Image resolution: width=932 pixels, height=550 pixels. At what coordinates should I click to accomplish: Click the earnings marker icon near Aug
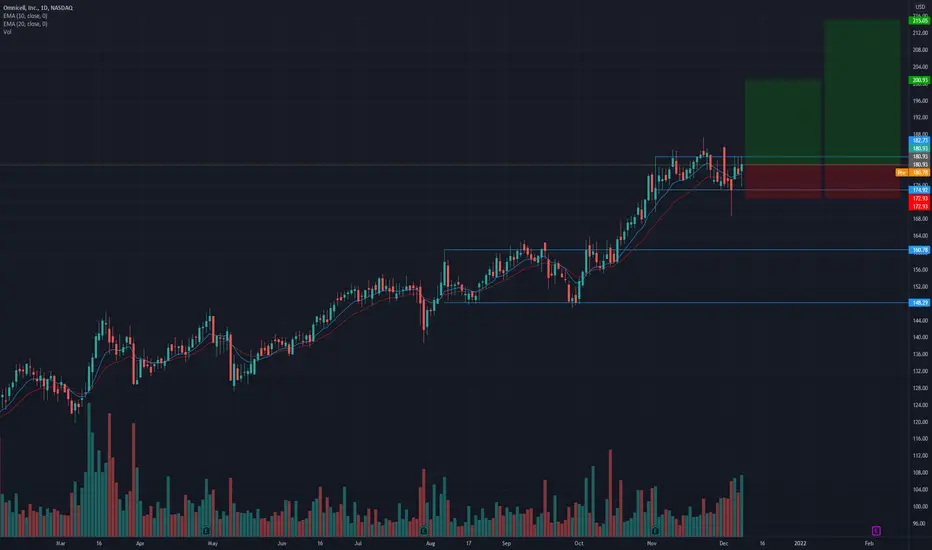(x=423, y=530)
